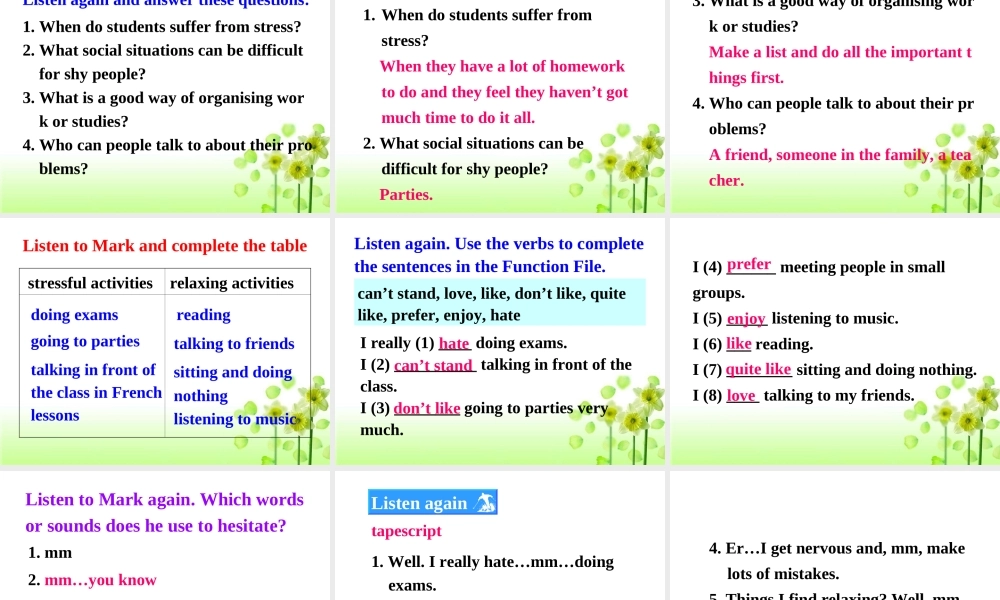Click question '4. Who can people talk to' in top-left slide
Image resolution: width=1000 pixels, height=600 pixels.
(167, 157)
